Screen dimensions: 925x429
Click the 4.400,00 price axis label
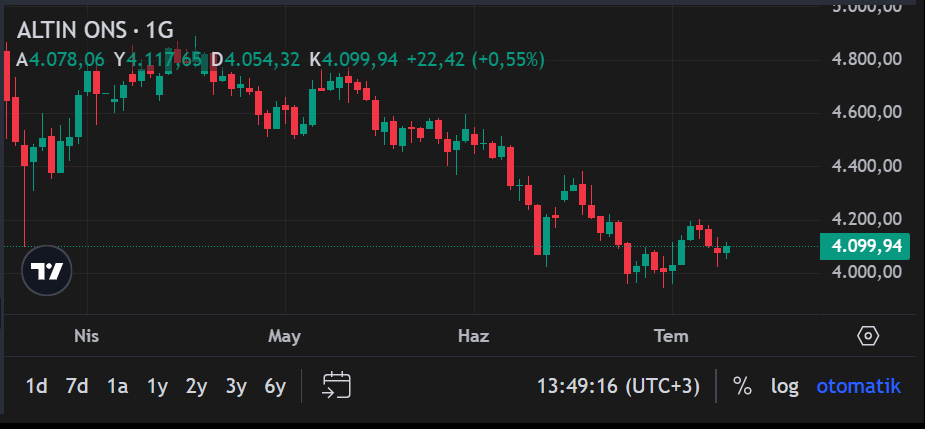pos(867,166)
